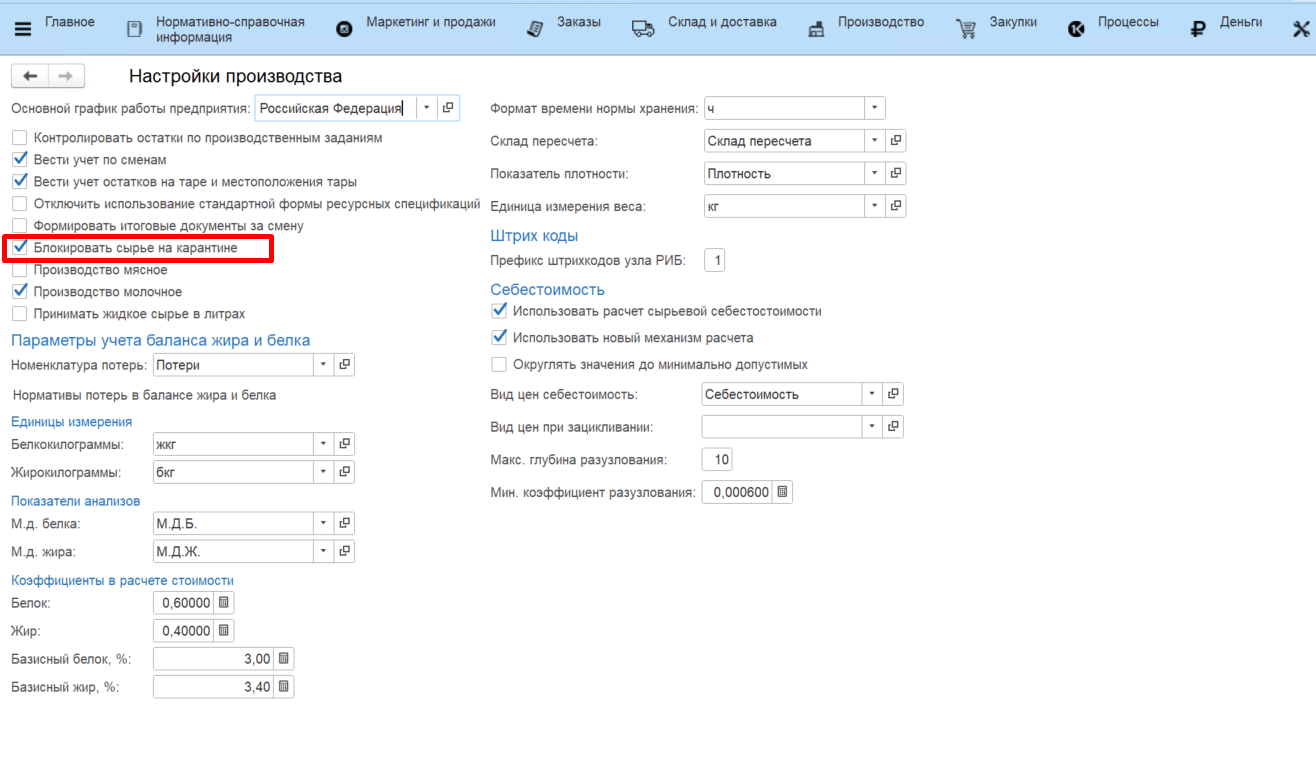Open the Деньги menu section

click(x=1241, y=22)
